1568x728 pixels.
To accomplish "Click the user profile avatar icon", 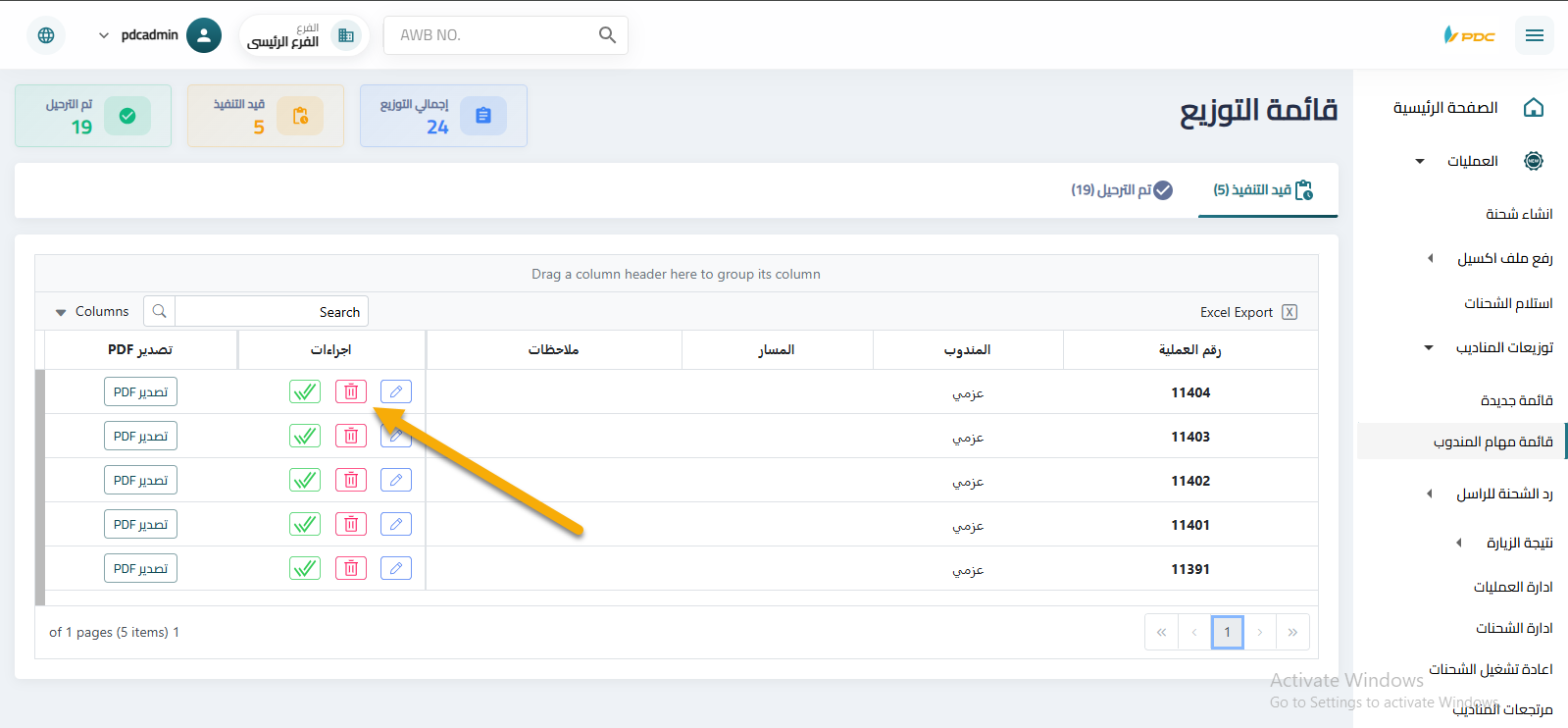I will pos(203,35).
